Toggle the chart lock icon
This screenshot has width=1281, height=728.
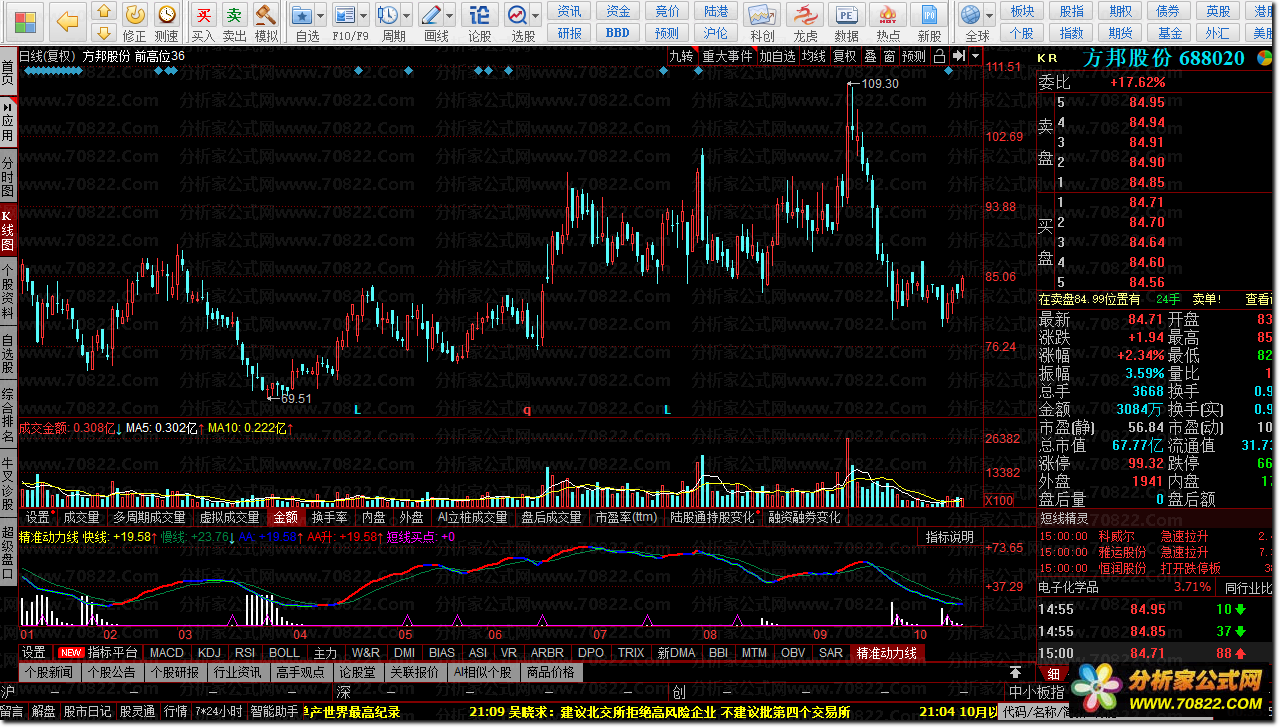pos(939,56)
